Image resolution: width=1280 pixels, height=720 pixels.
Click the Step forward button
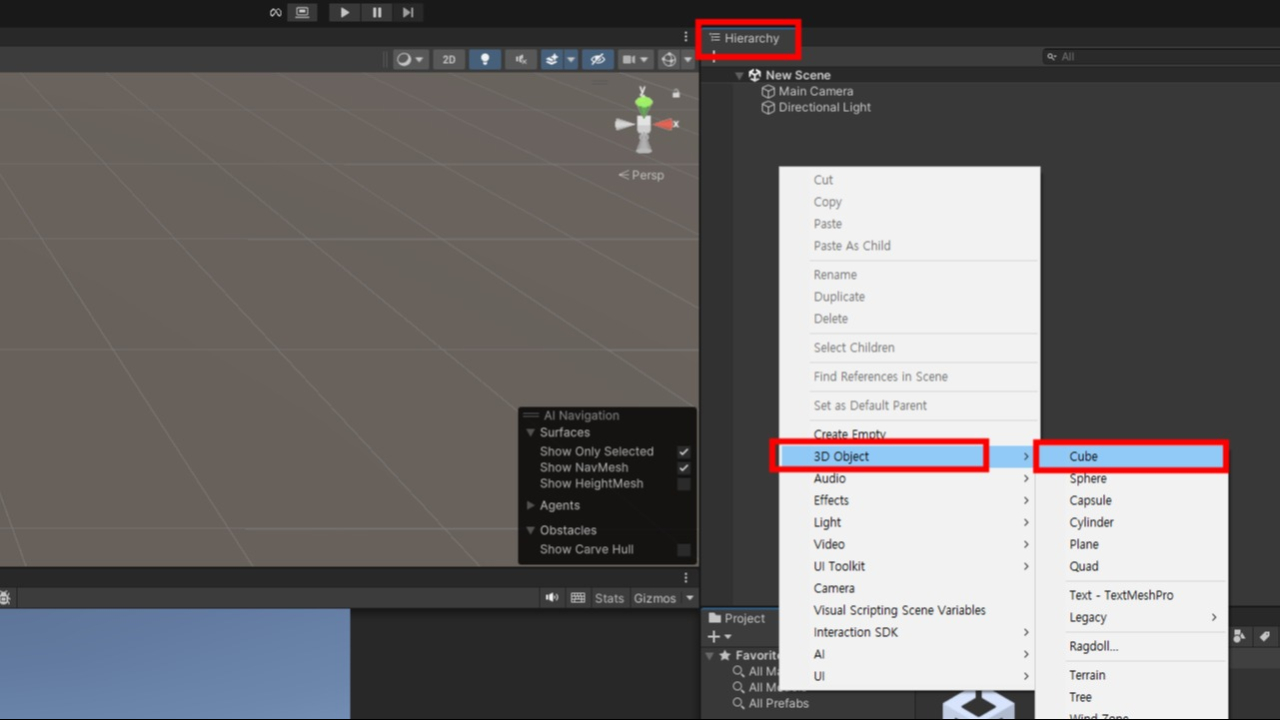coord(407,13)
